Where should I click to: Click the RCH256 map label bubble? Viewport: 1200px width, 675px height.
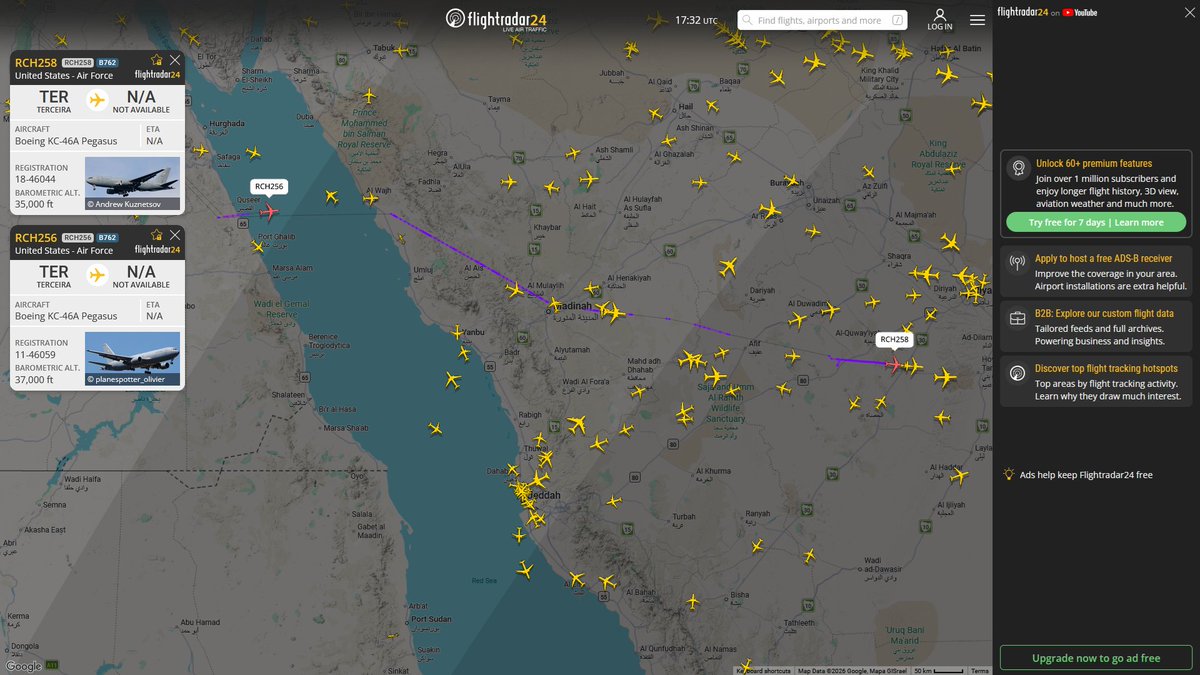(268, 186)
